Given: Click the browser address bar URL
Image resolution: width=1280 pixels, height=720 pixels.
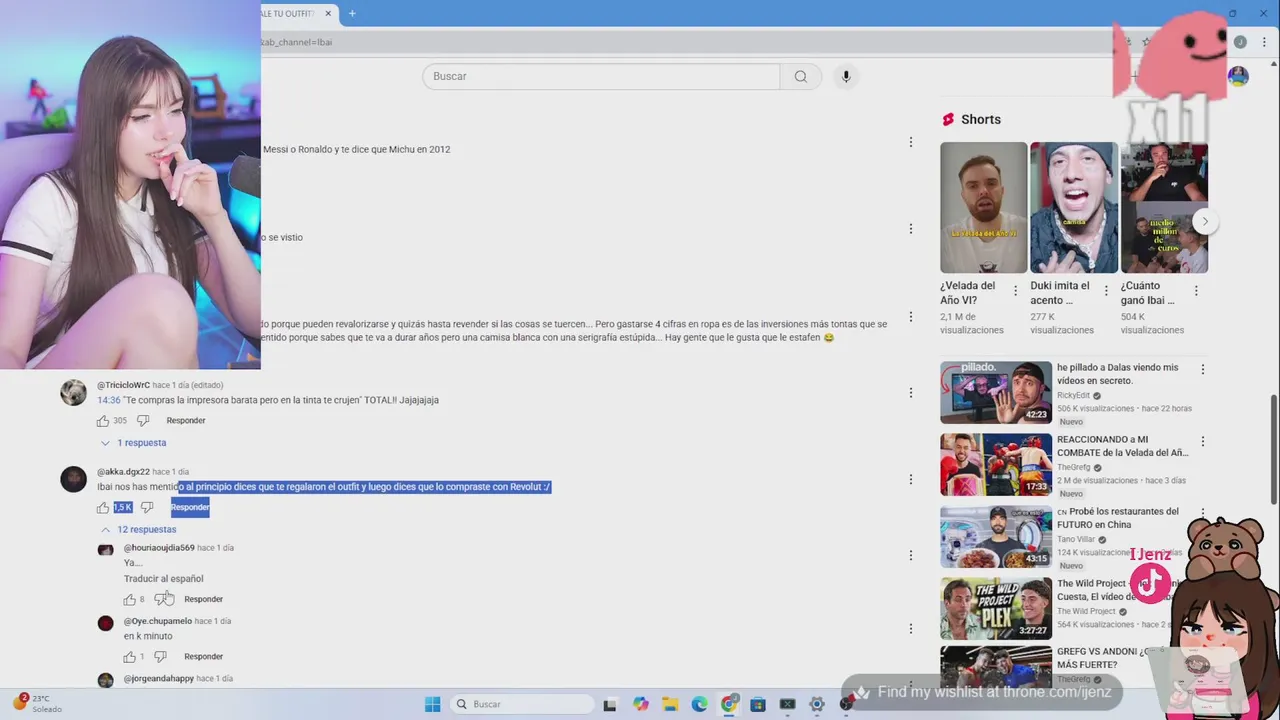Looking at the screenshot, I should pyautogui.click(x=297, y=42).
